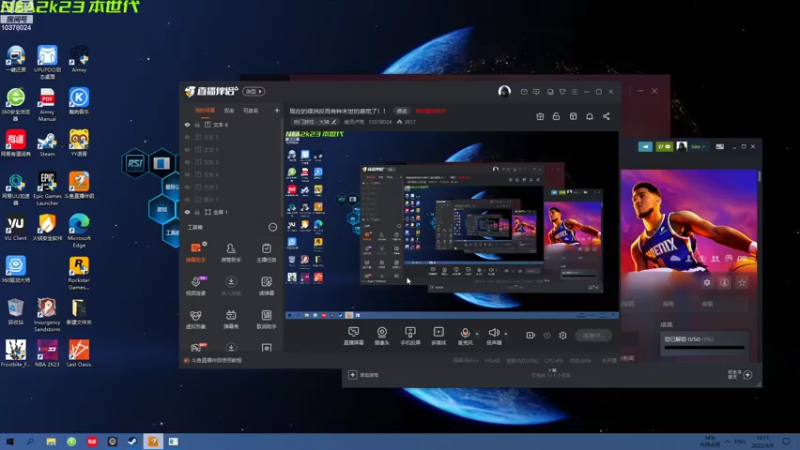Start recording with the camcorder icon
Image resolution: width=800 pixels, height=450 pixels.
(530, 335)
